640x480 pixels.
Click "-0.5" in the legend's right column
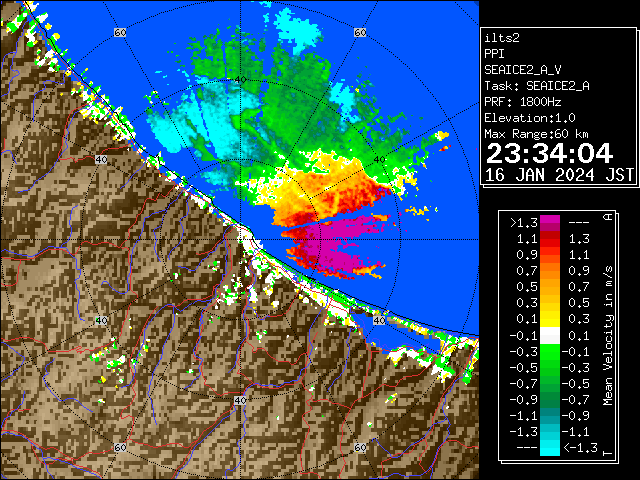coord(576,384)
